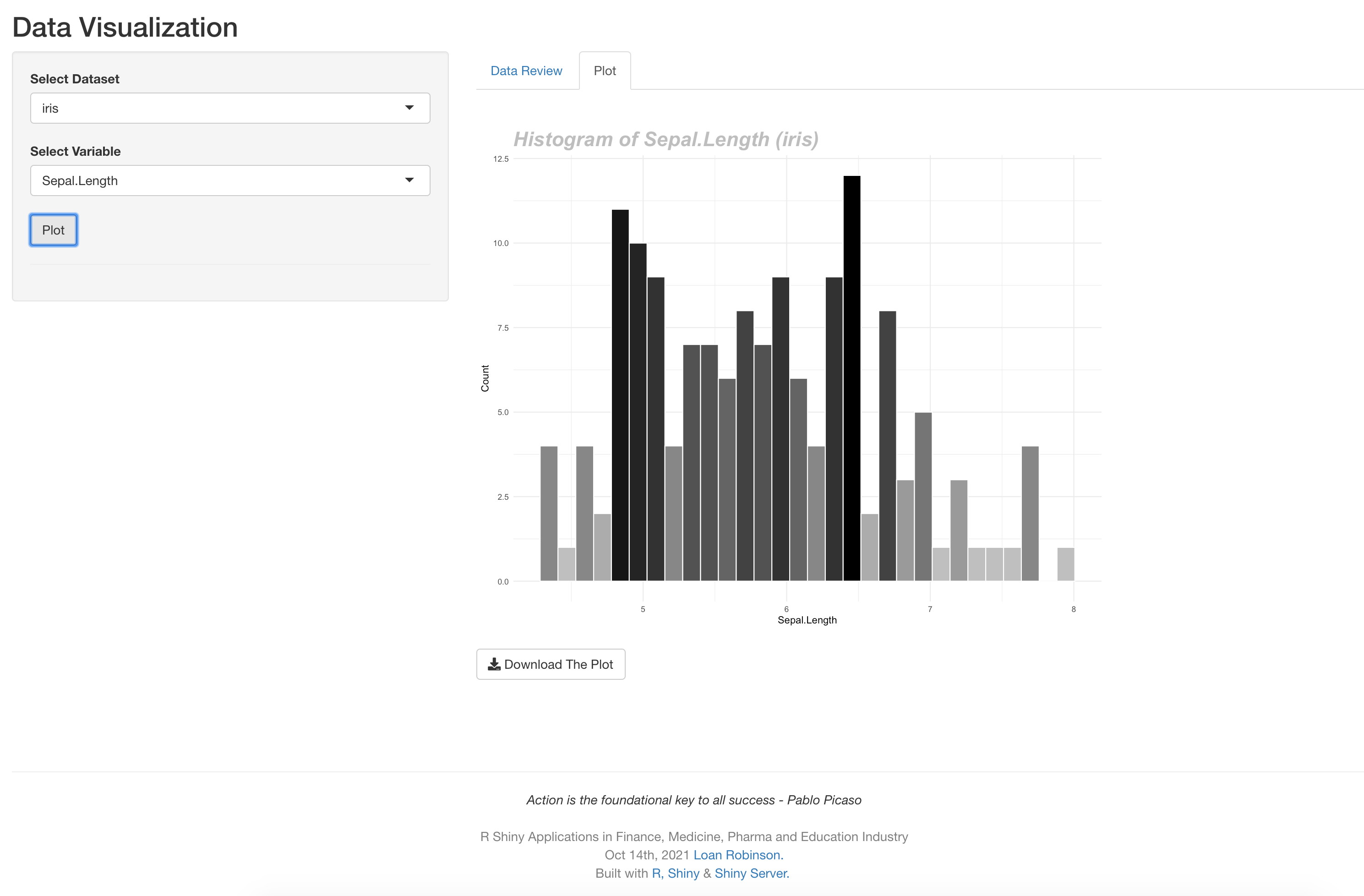Switch to the Data Review tab
The image size is (1364, 896).
[526, 71]
